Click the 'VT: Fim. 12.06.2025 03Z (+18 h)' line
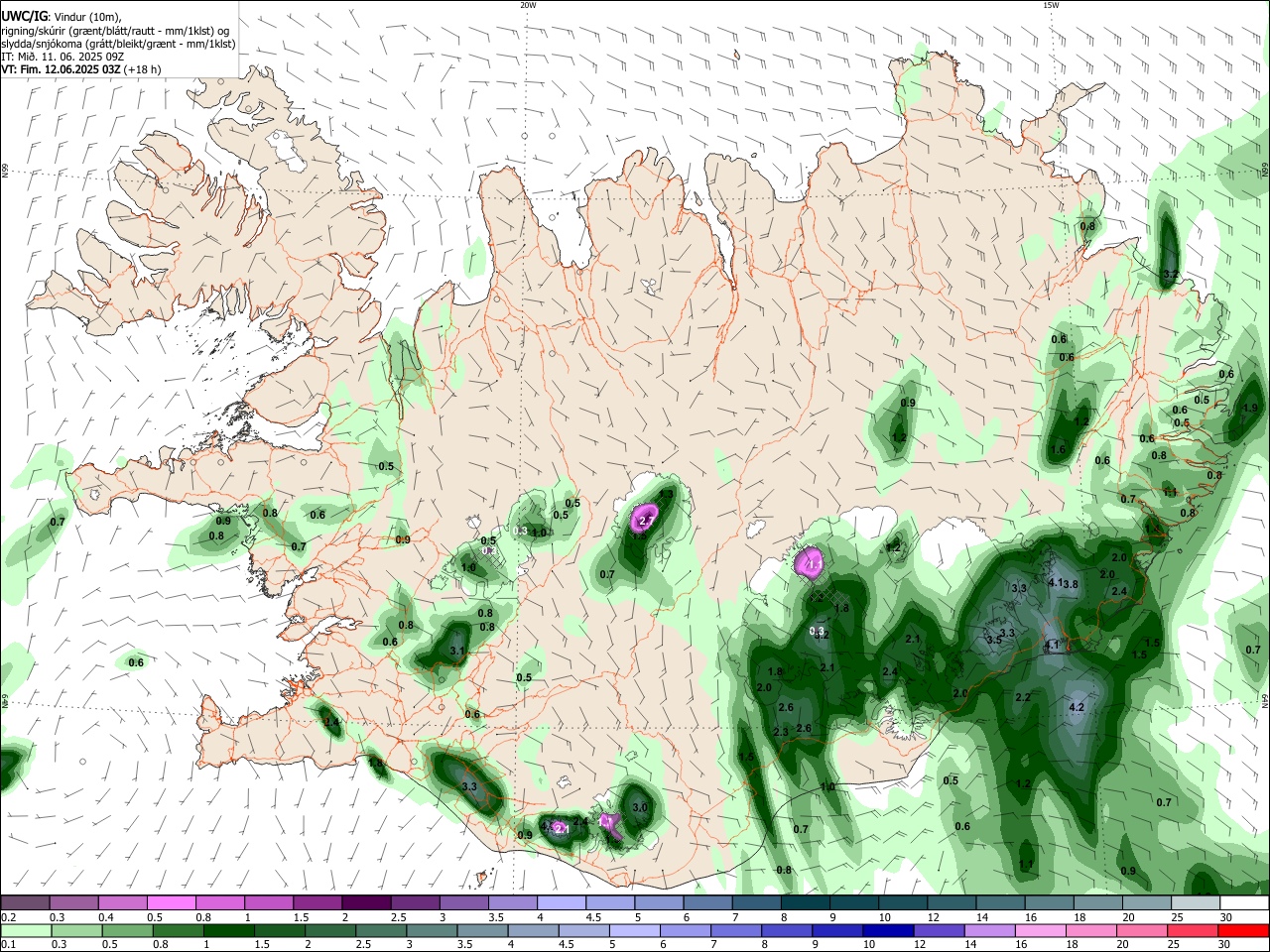 pos(81,69)
